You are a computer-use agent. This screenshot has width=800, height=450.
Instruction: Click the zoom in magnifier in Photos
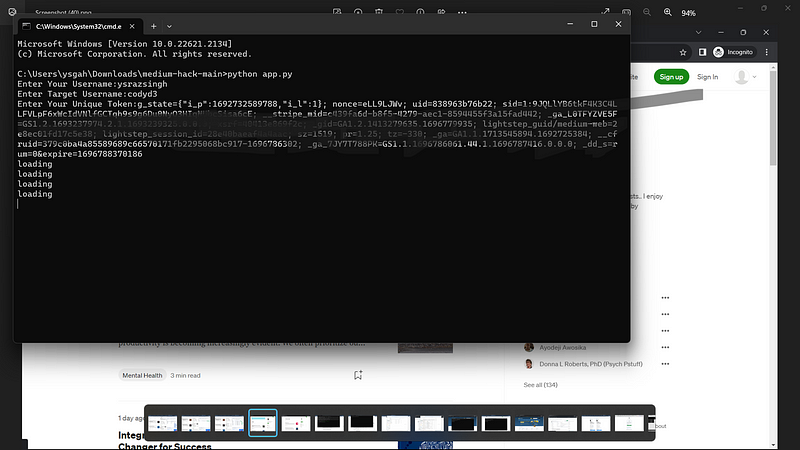coord(667,12)
